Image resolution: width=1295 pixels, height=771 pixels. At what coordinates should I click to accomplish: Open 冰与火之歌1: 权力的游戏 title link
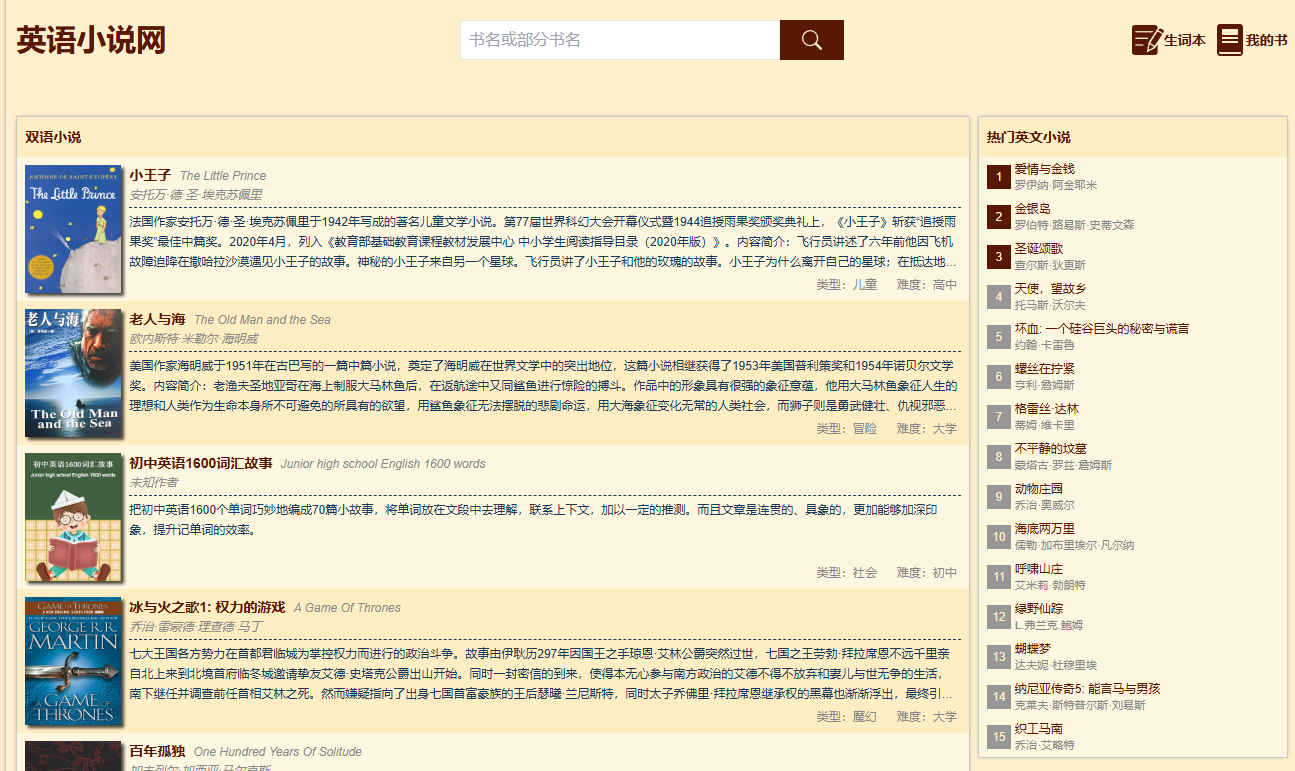[x=207, y=607]
